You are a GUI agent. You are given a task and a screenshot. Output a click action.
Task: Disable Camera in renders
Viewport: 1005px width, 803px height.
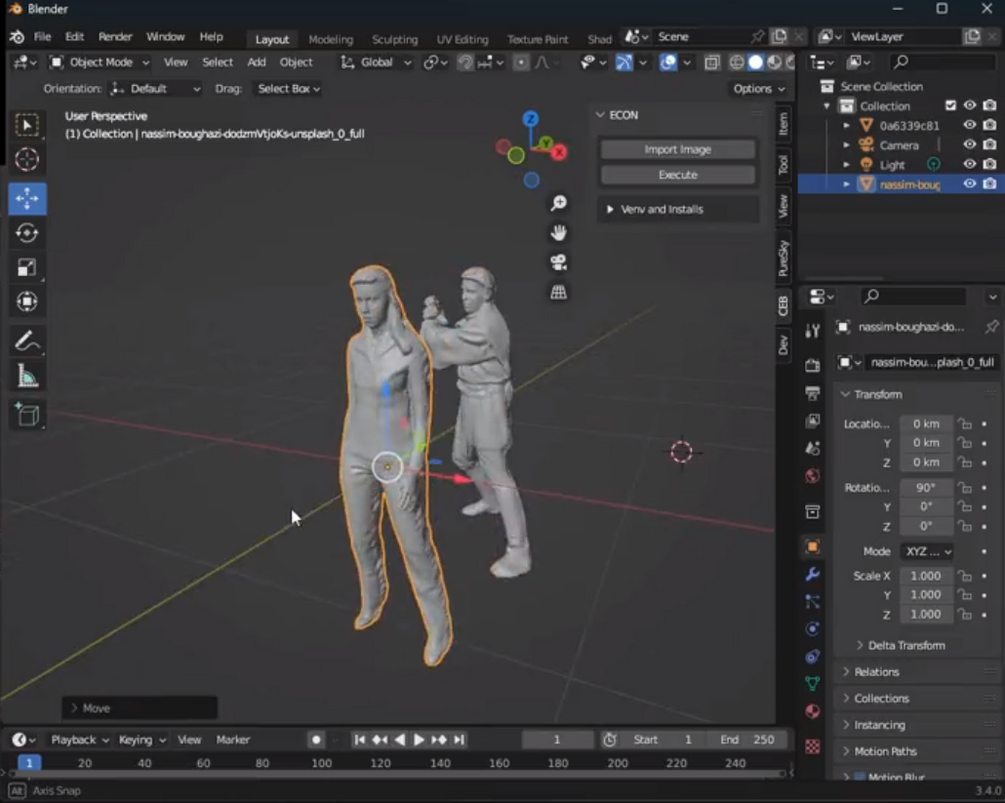point(990,145)
